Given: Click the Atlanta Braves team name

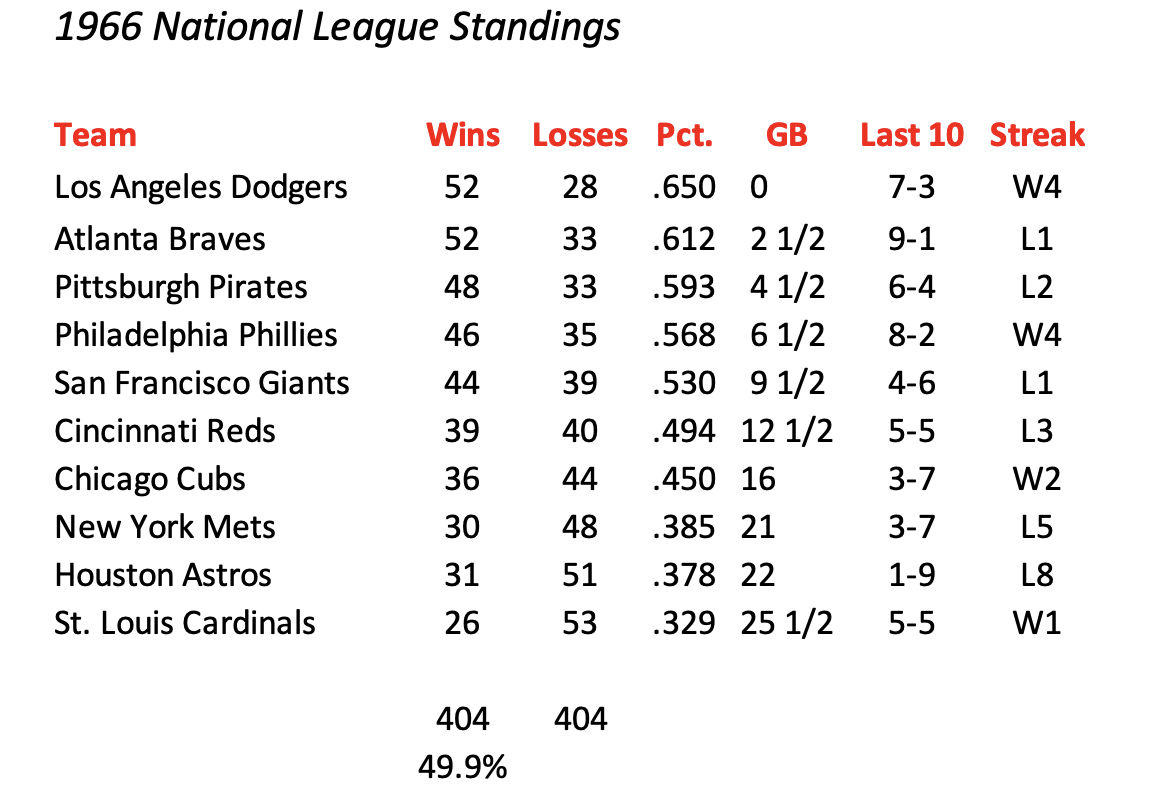Looking at the screenshot, I should pos(160,239).
